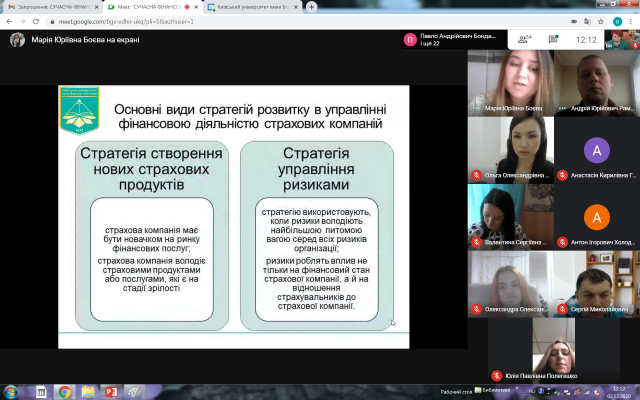Open Chrome from the taskbar
This screenshot has width=640, height=400.
65,391
